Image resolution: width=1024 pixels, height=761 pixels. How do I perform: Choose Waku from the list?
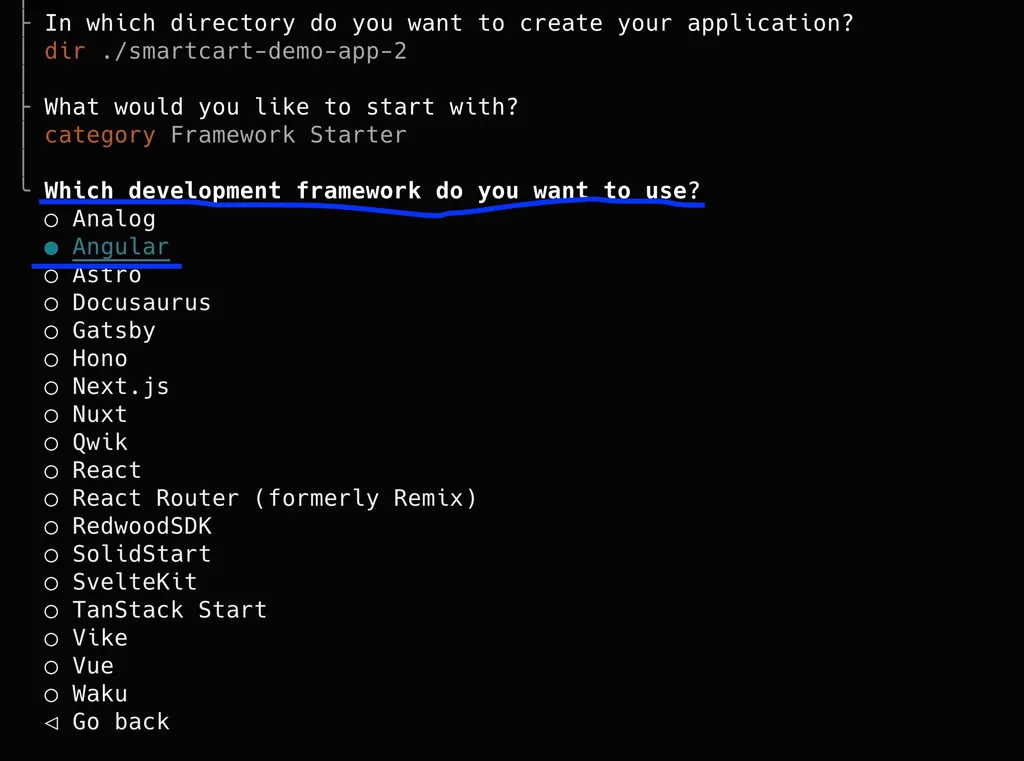(86, 694)
